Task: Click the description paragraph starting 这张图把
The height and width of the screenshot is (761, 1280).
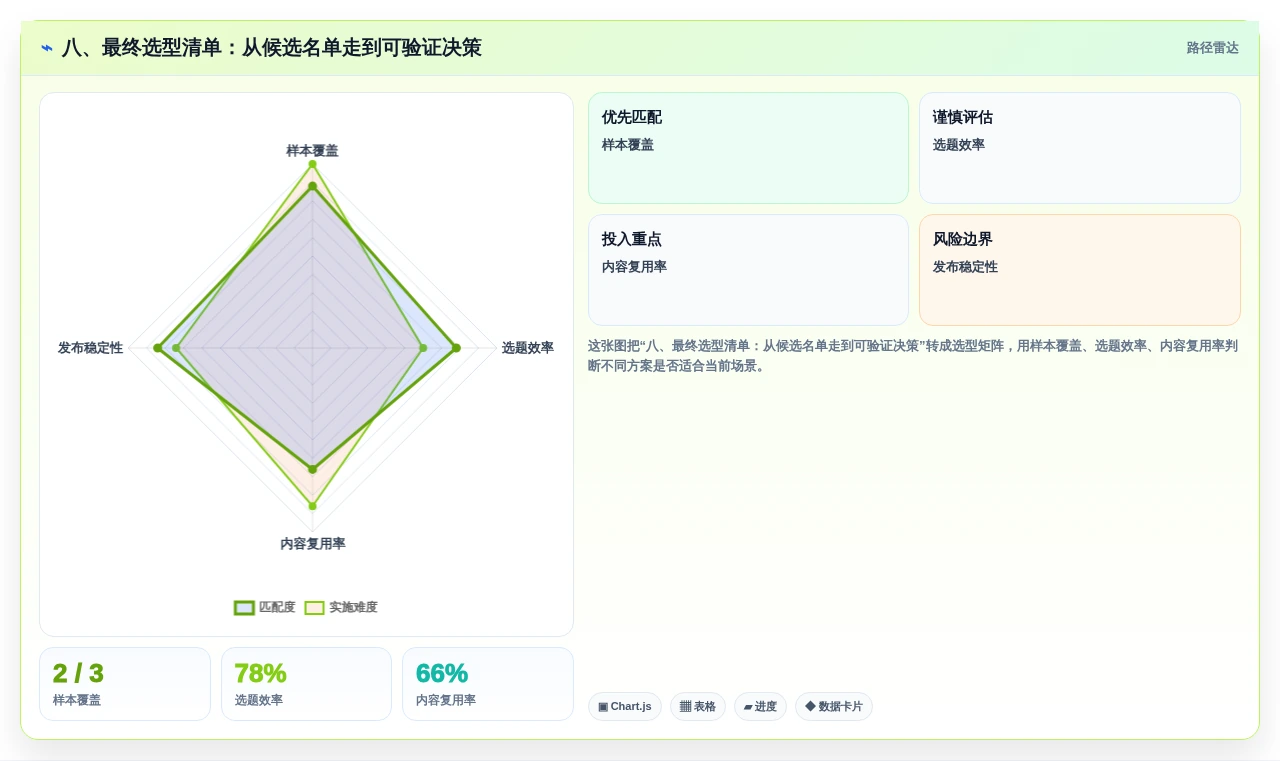Action: pyautogui.click(x=913, y=356)
